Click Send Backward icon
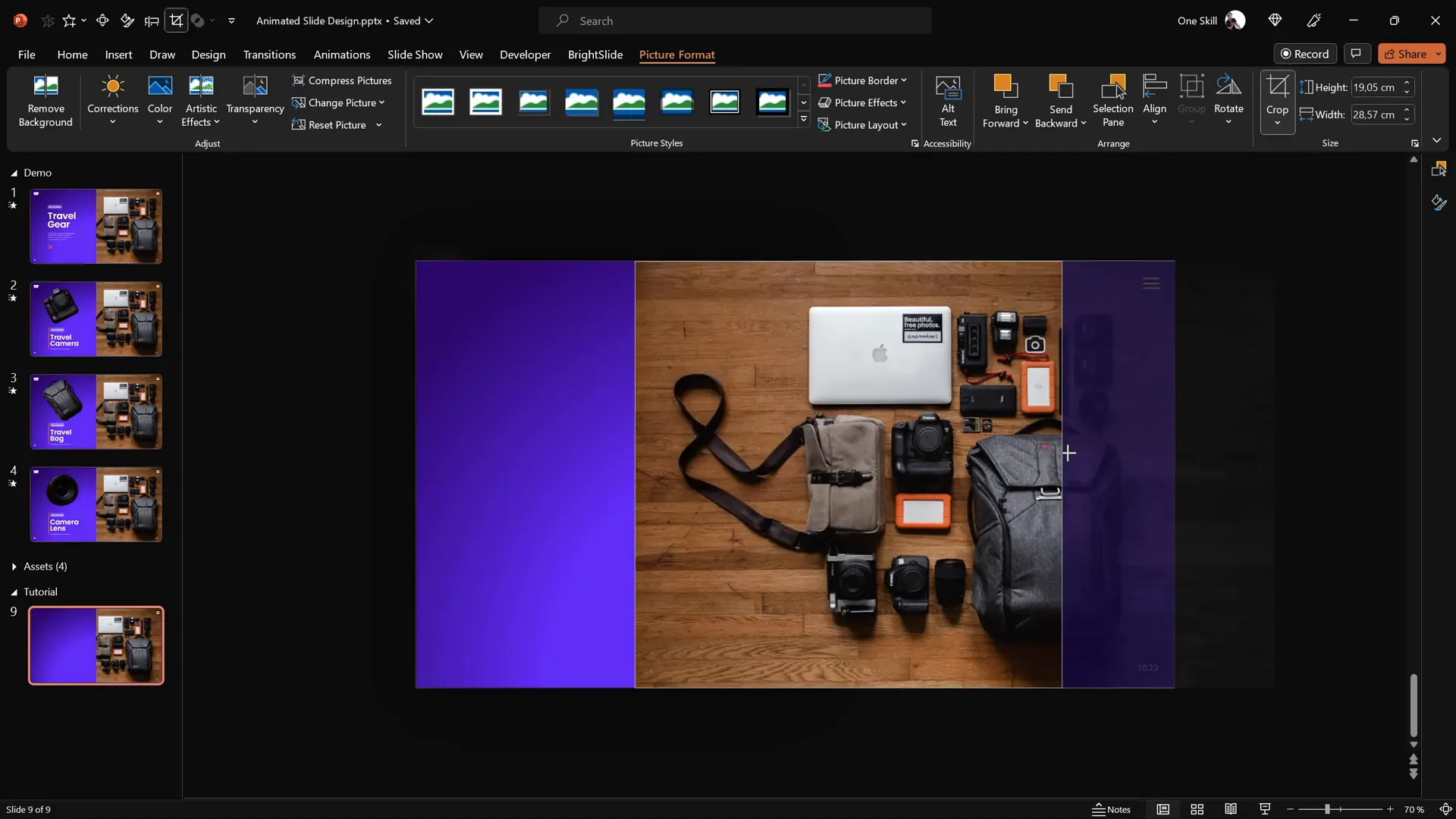1456x819 pixels. [x=1060, y=87]
